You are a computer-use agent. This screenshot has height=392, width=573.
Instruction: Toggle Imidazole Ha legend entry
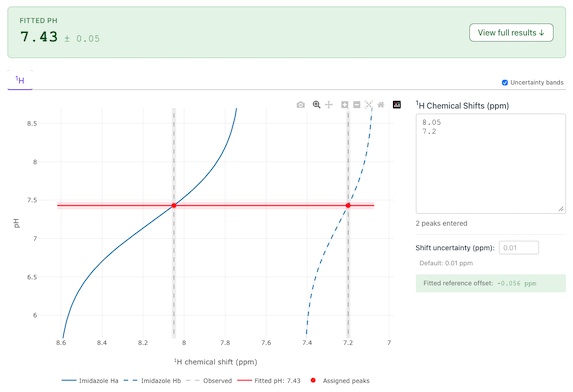(x=90, y=381)
